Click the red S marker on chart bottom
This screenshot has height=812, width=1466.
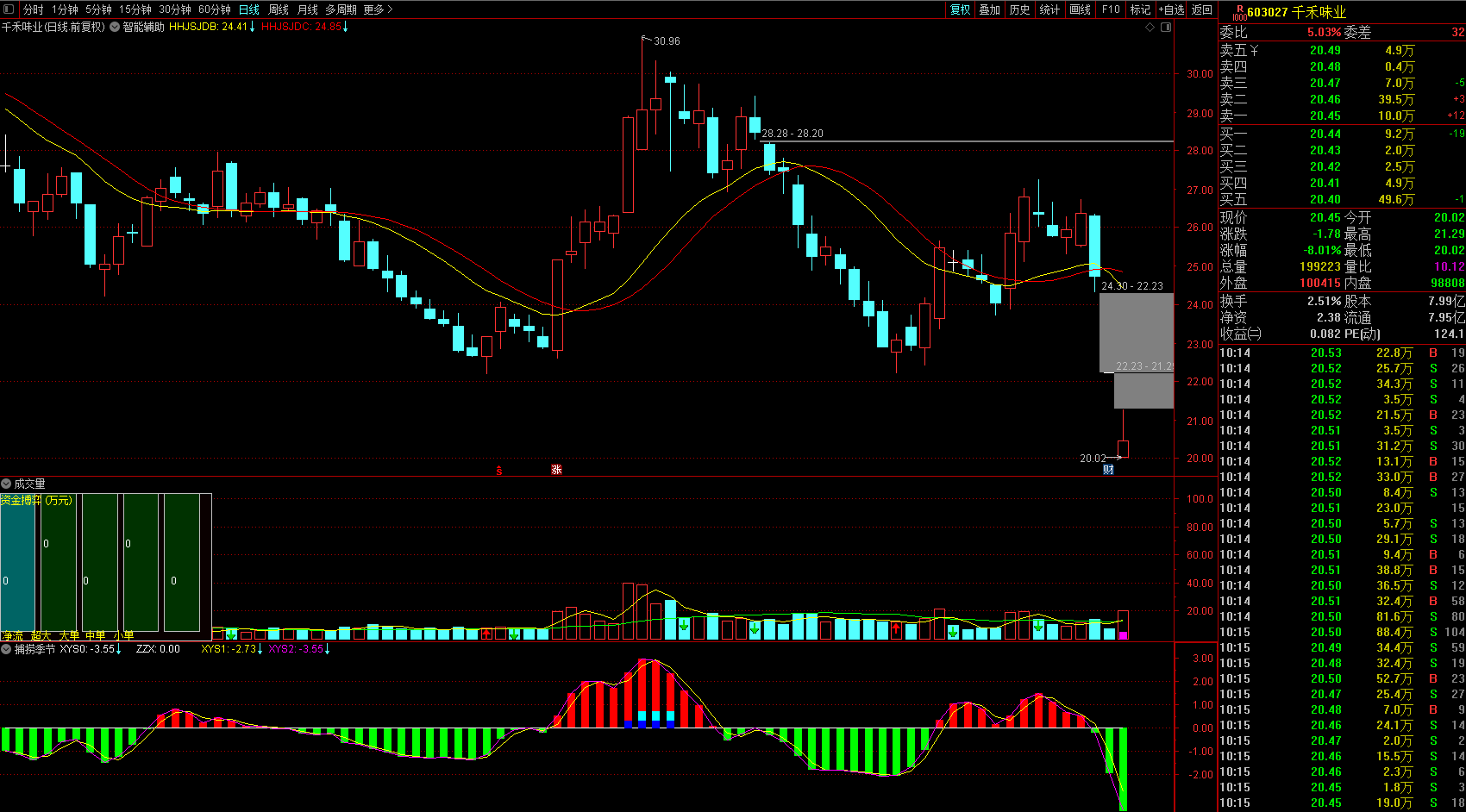pos(499,471)
